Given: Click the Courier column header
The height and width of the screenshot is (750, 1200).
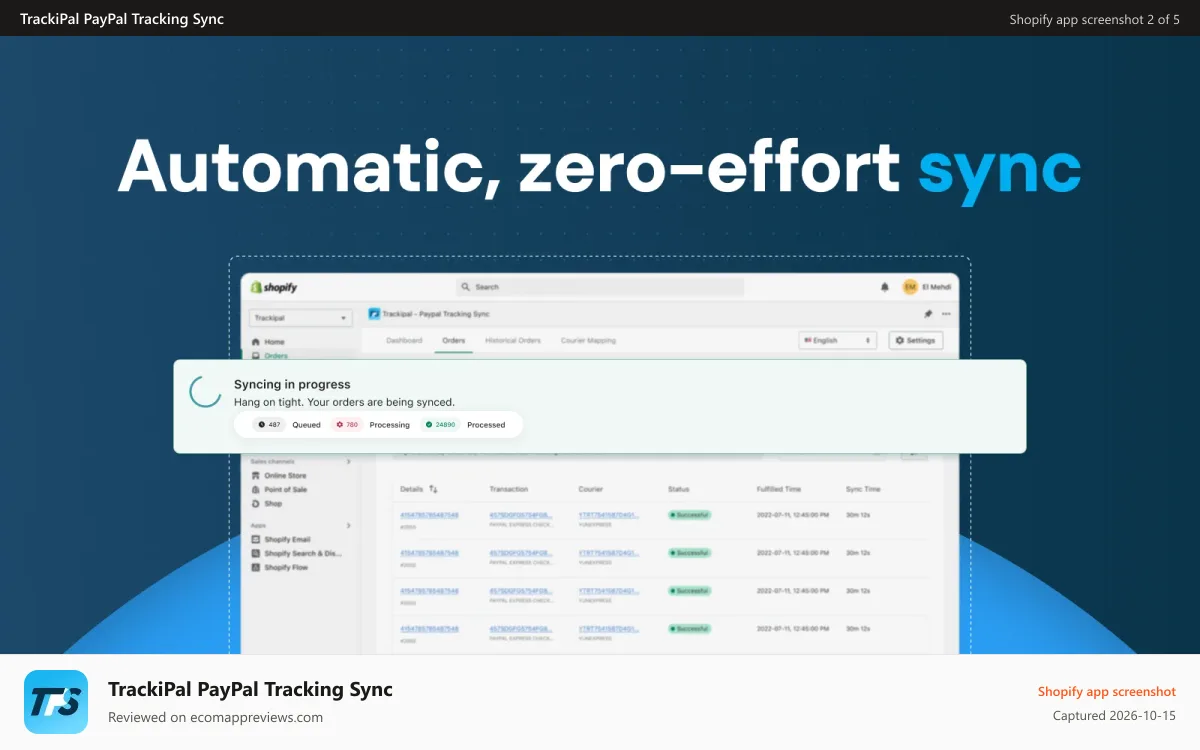Looking at the screenshot, I should [x=590, y=489].
